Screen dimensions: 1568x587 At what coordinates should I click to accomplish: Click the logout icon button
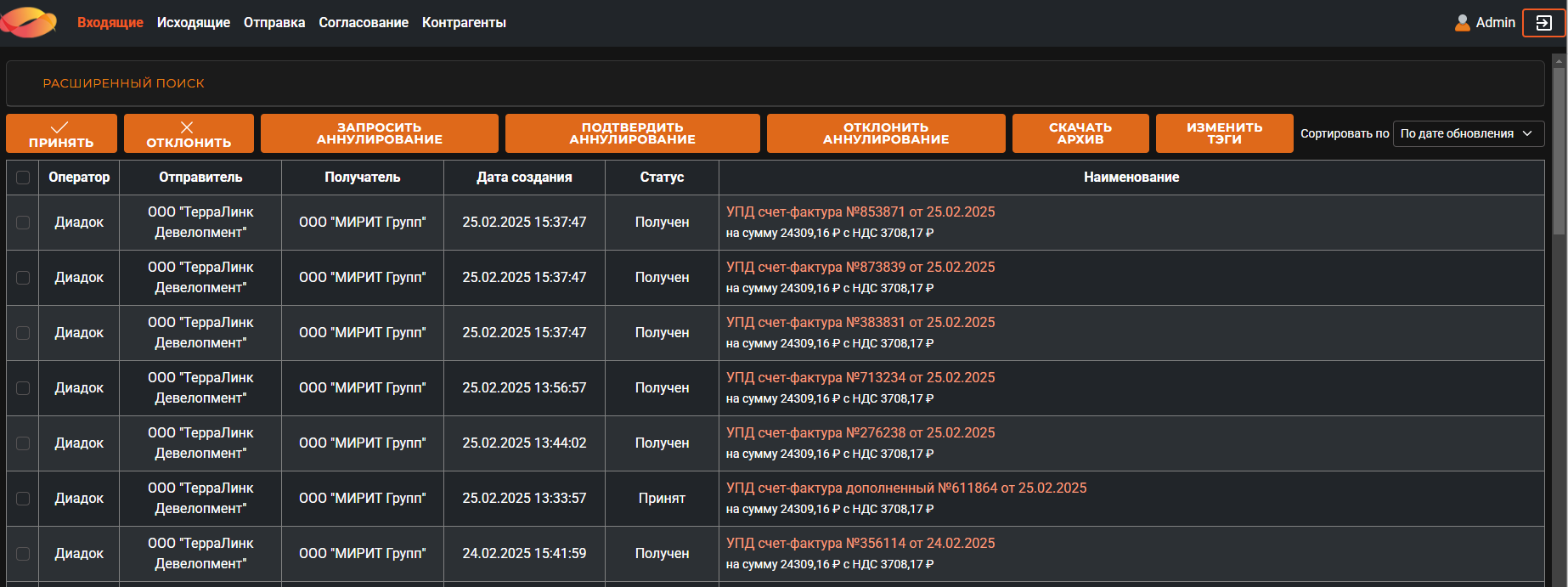click(x=1543, y=23)
